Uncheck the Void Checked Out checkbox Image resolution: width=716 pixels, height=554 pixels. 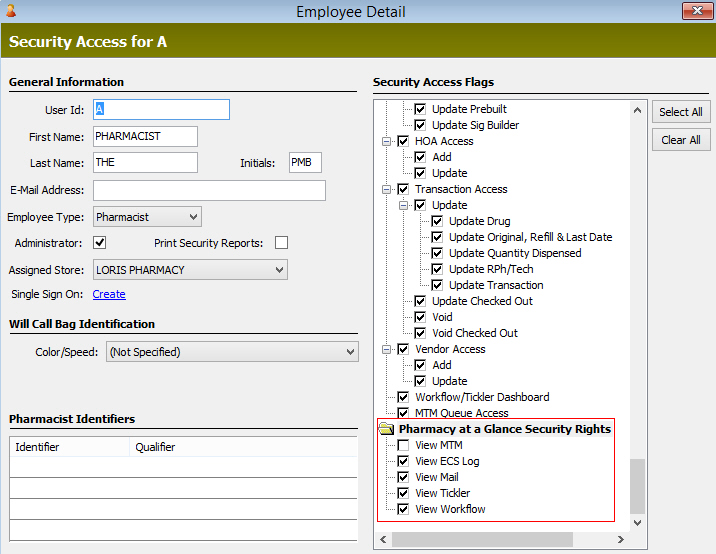420,333
